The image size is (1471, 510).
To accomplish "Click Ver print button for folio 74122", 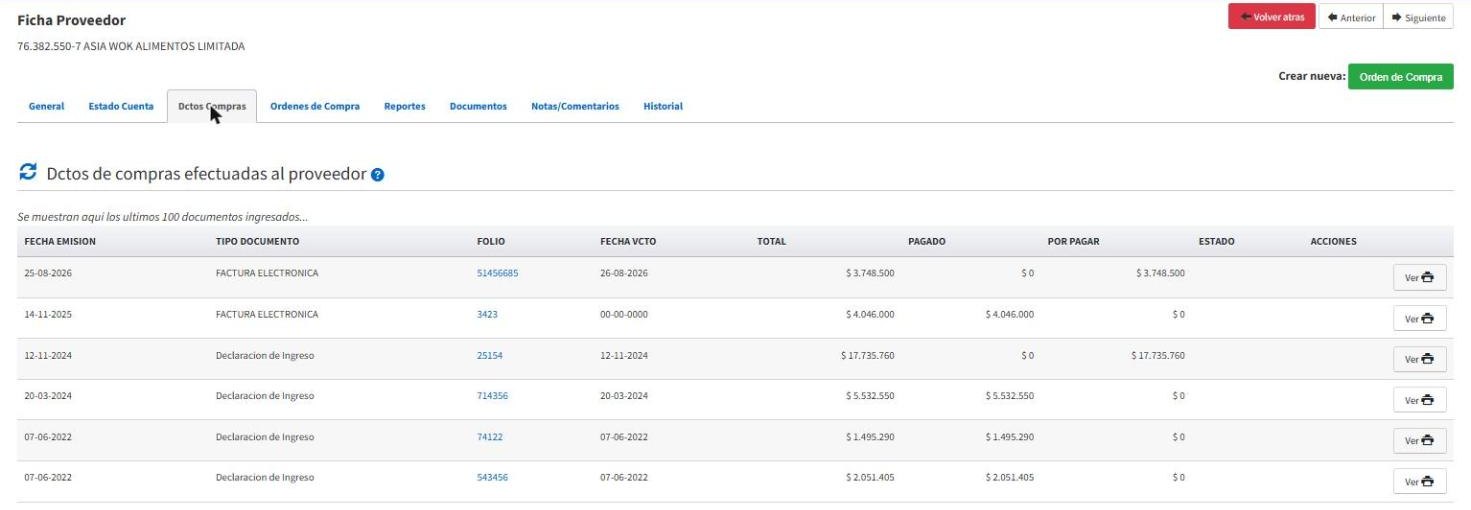I will 1419,440.
